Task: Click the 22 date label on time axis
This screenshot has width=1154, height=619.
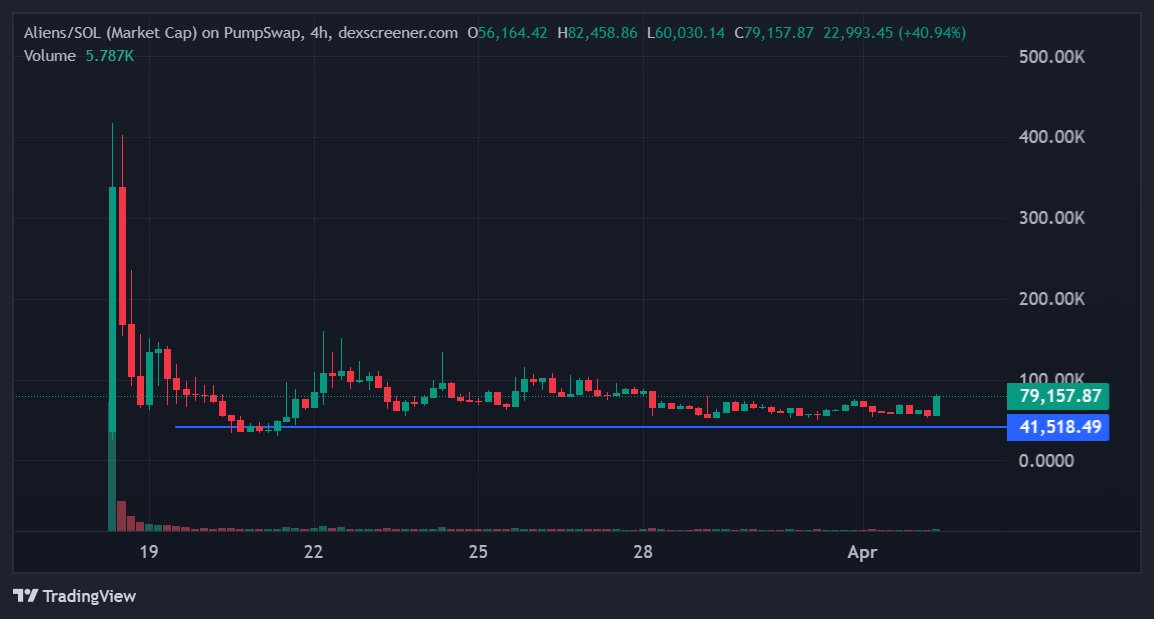Action: pos(314,552)
